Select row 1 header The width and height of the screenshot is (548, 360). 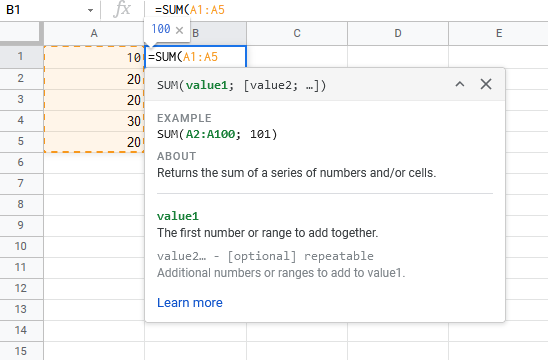click(x=21, y=57)
